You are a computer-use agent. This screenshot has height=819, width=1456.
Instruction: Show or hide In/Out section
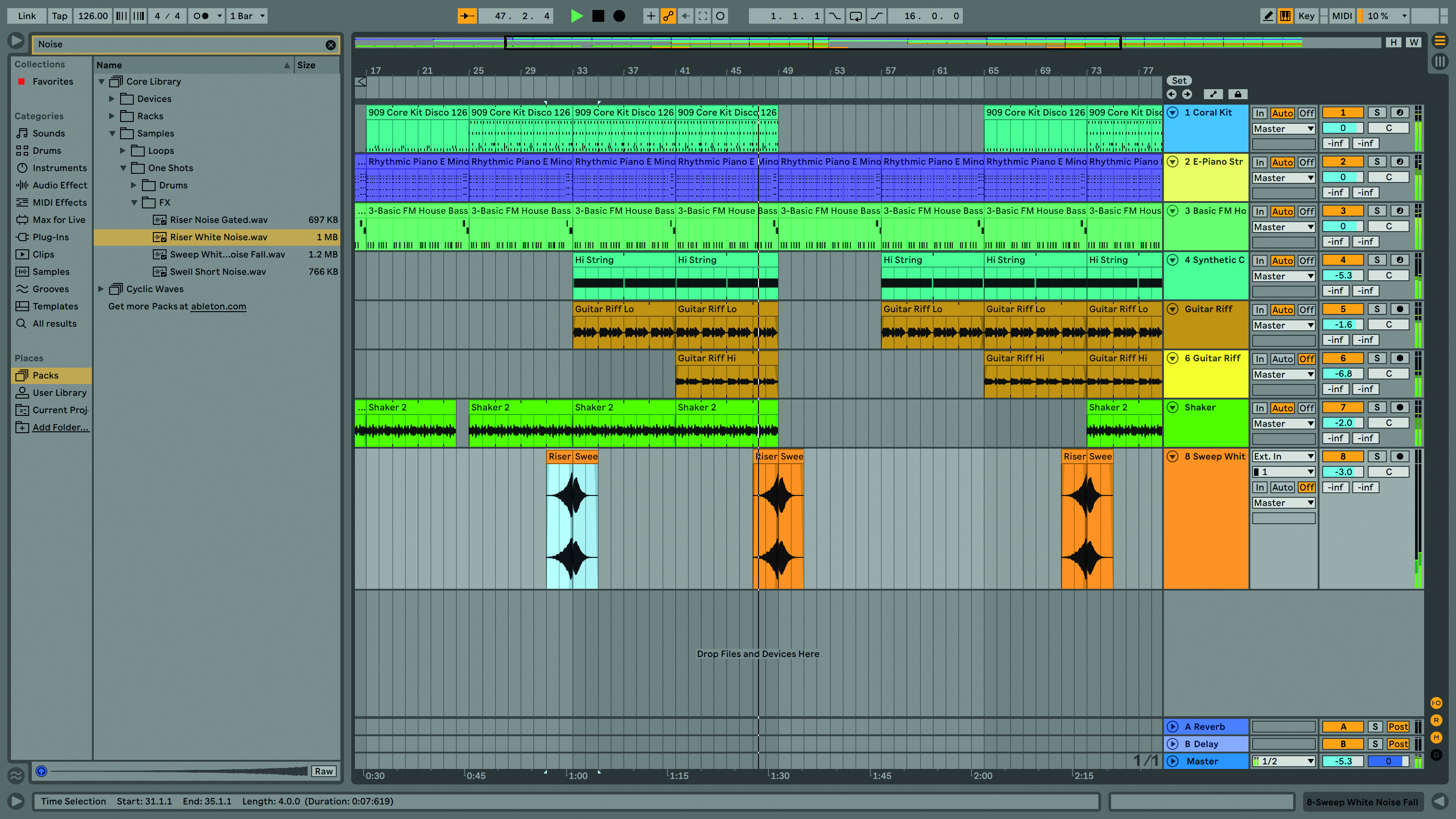1436,703
